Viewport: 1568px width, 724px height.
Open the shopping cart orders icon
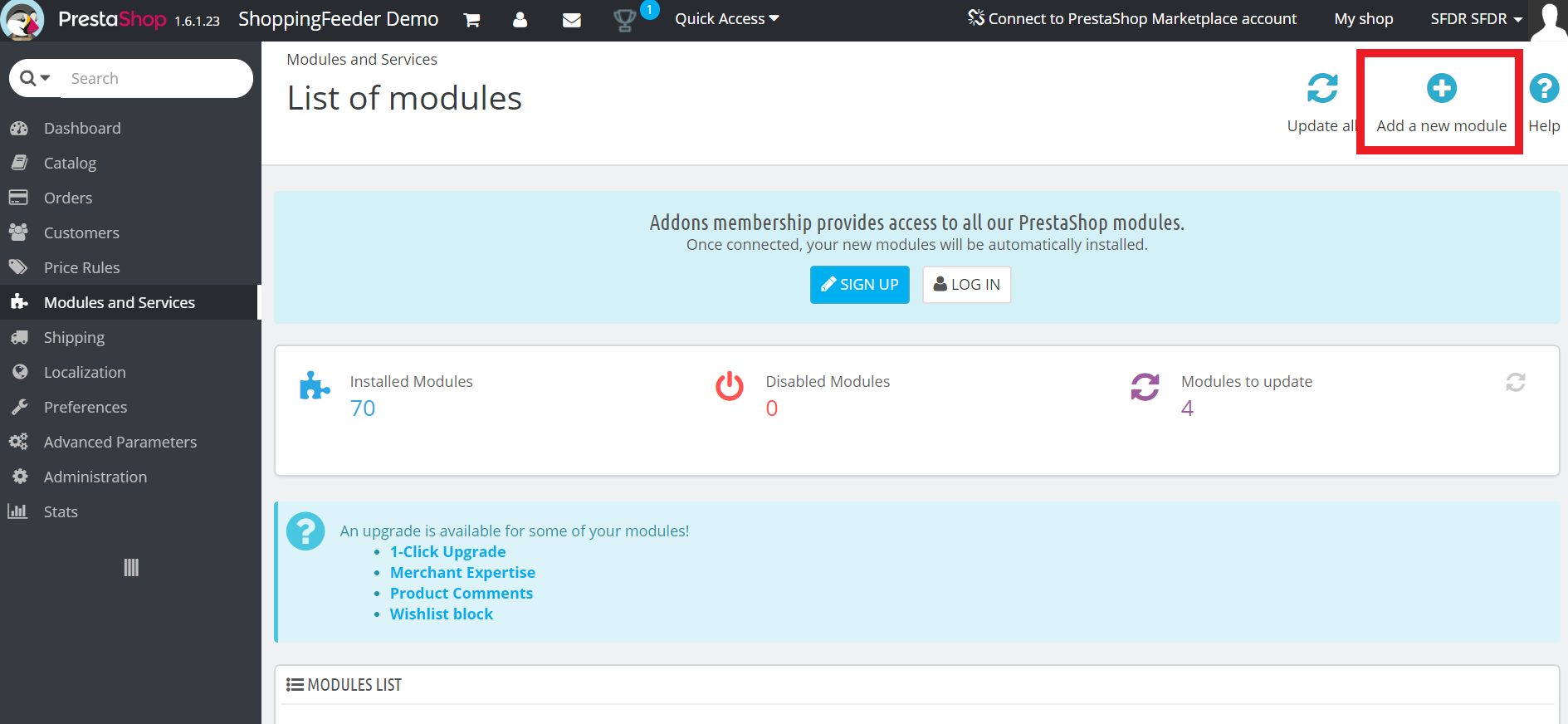[472, 20]
